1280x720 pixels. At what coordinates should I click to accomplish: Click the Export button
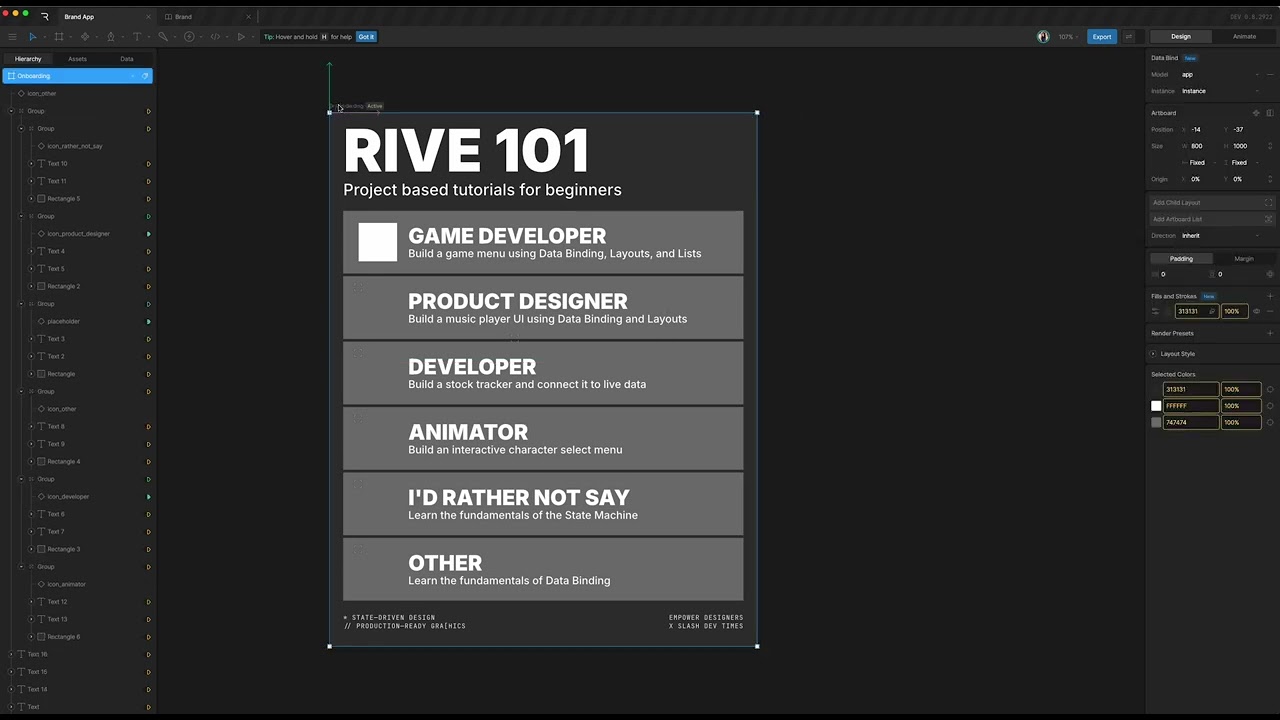tap(1101, 37)
